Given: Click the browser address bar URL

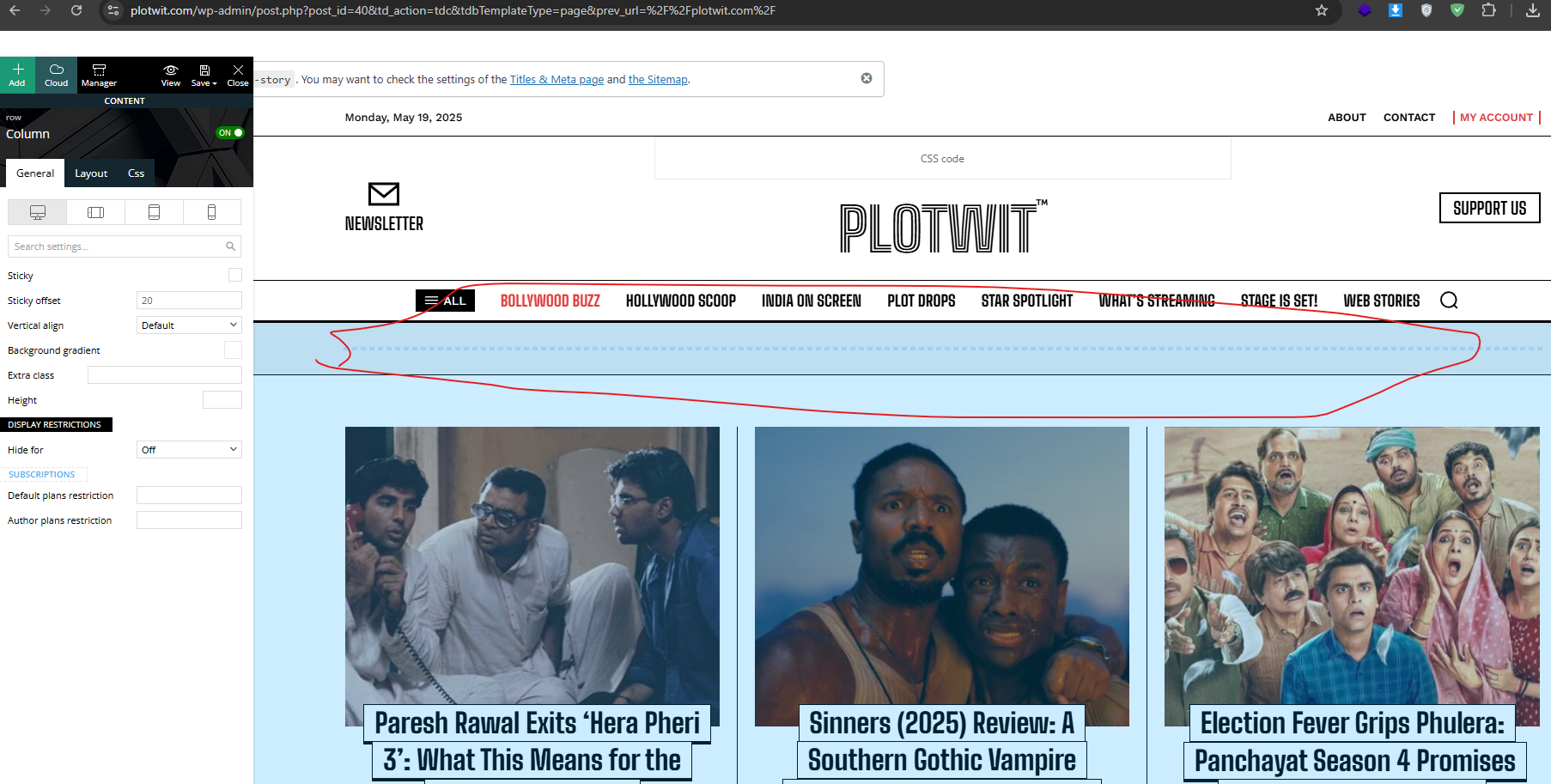Looking at the screenshot, I should [453, 10].
